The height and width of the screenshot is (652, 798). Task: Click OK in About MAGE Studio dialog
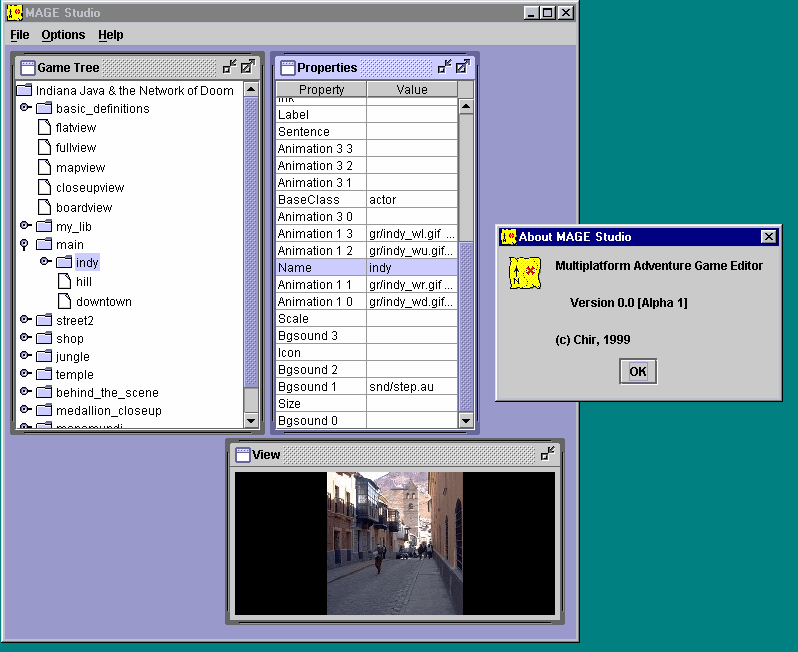[x=638, y=372]
